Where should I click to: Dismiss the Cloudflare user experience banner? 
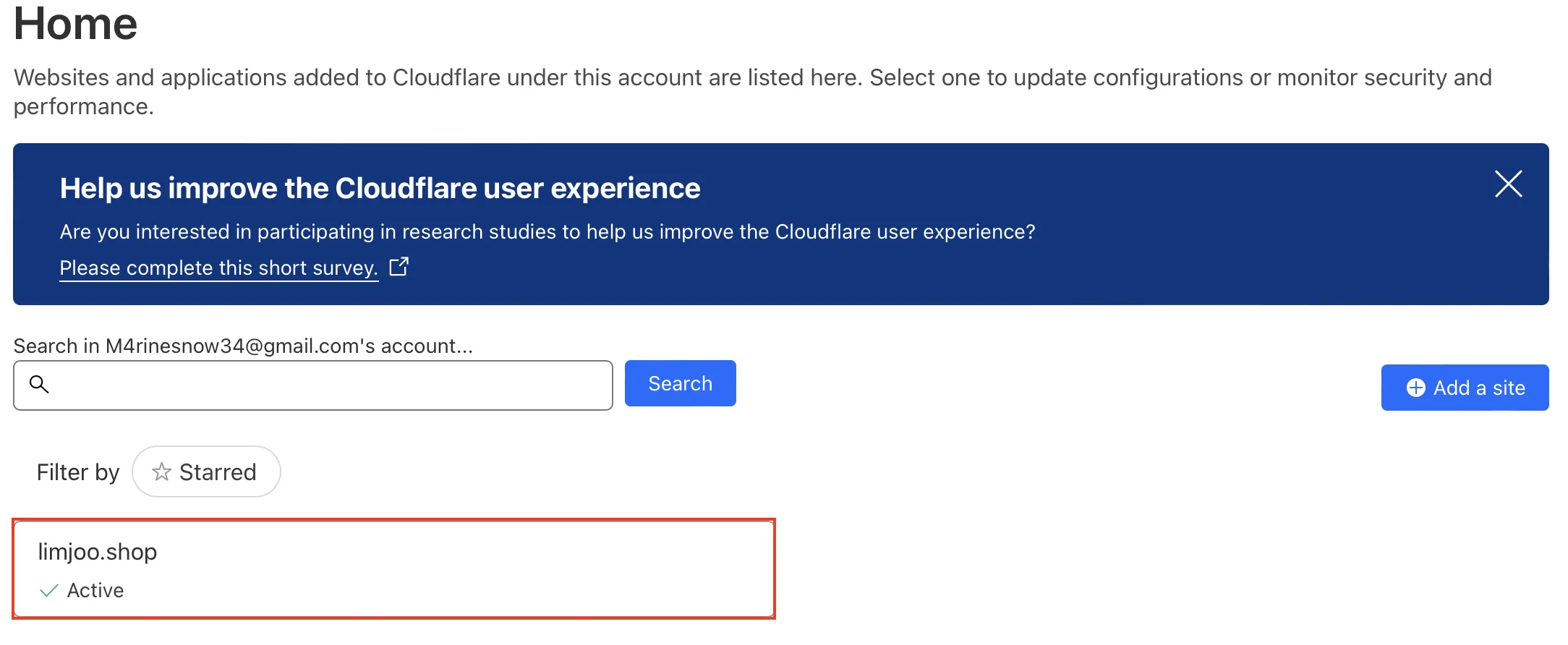point(1508,184)
